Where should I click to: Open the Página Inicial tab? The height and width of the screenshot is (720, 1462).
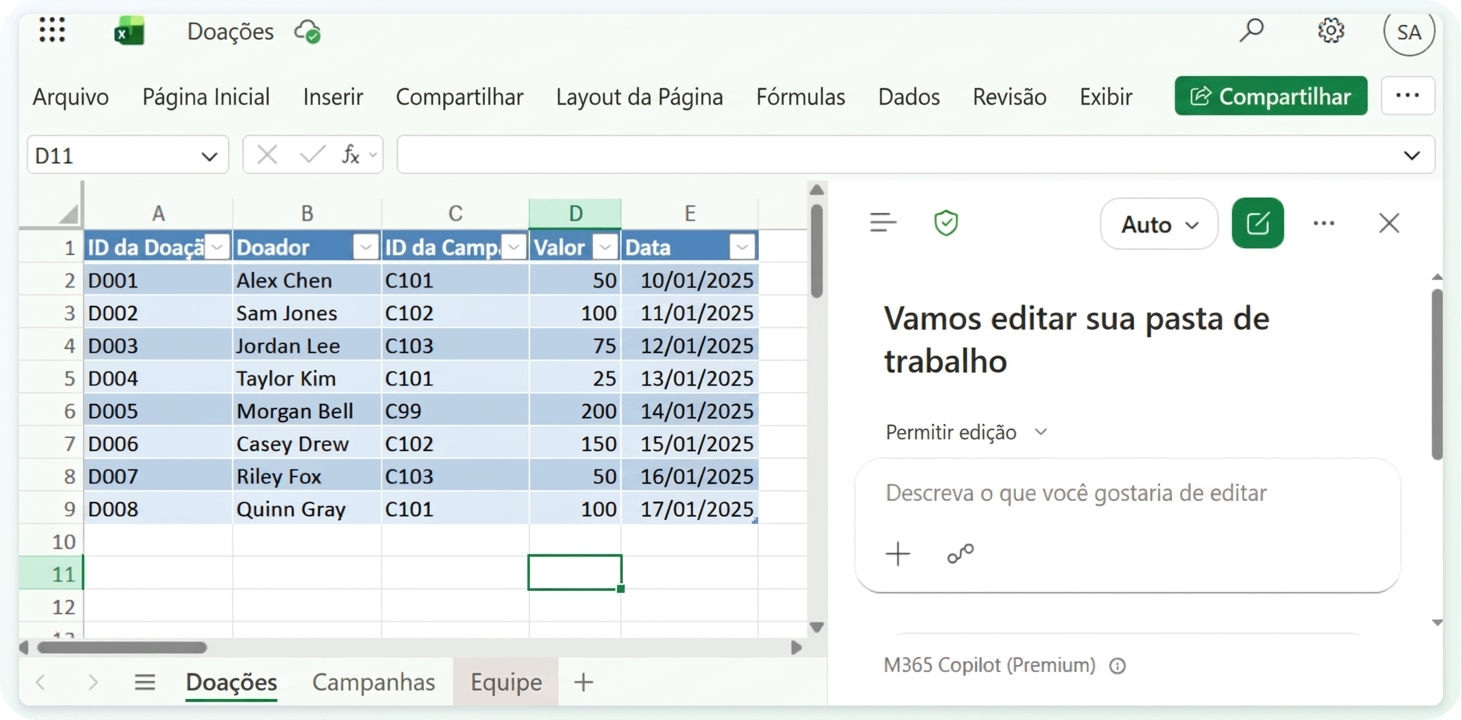(x=206, y=97)
